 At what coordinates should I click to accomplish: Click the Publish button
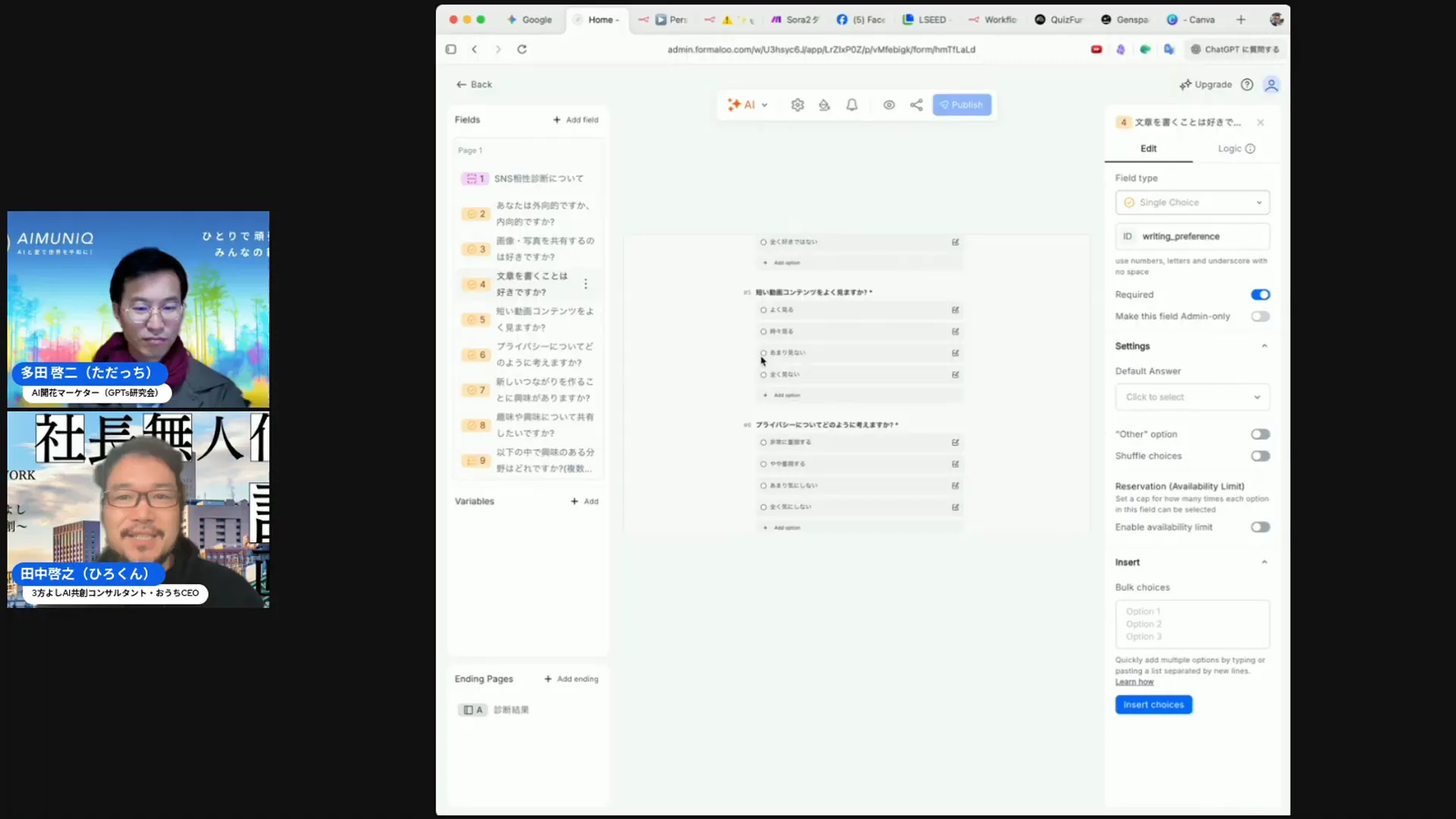962,105
